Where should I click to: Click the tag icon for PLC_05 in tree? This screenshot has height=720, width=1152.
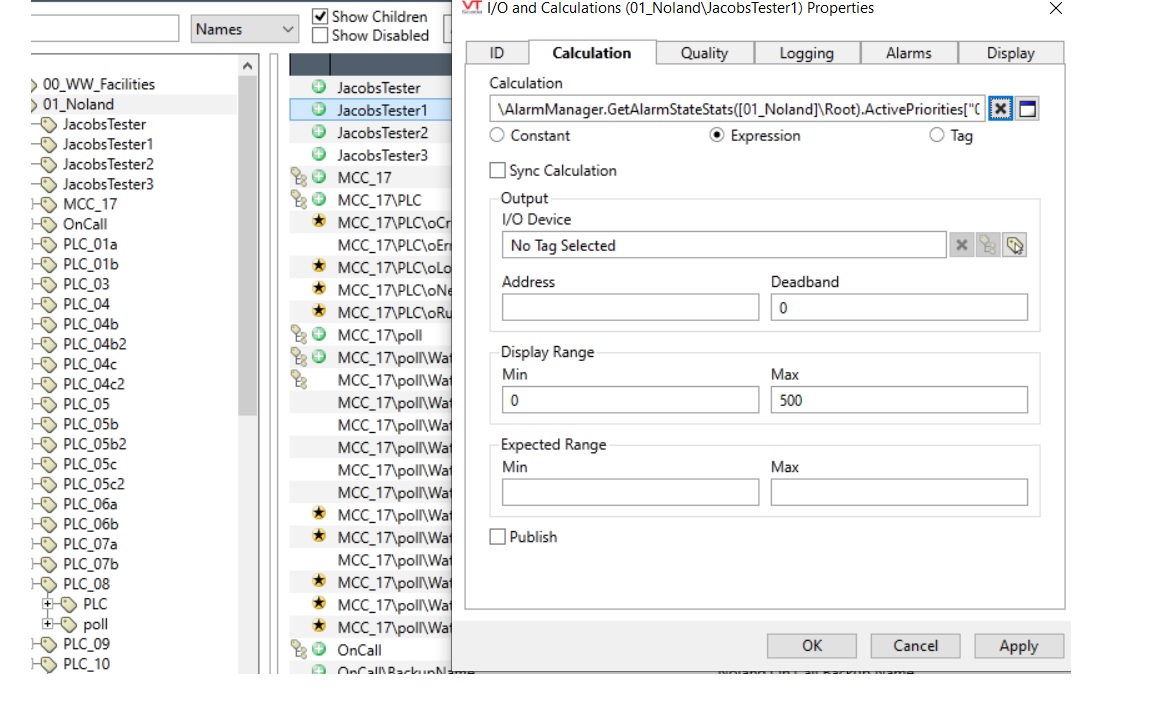(47, 404)
